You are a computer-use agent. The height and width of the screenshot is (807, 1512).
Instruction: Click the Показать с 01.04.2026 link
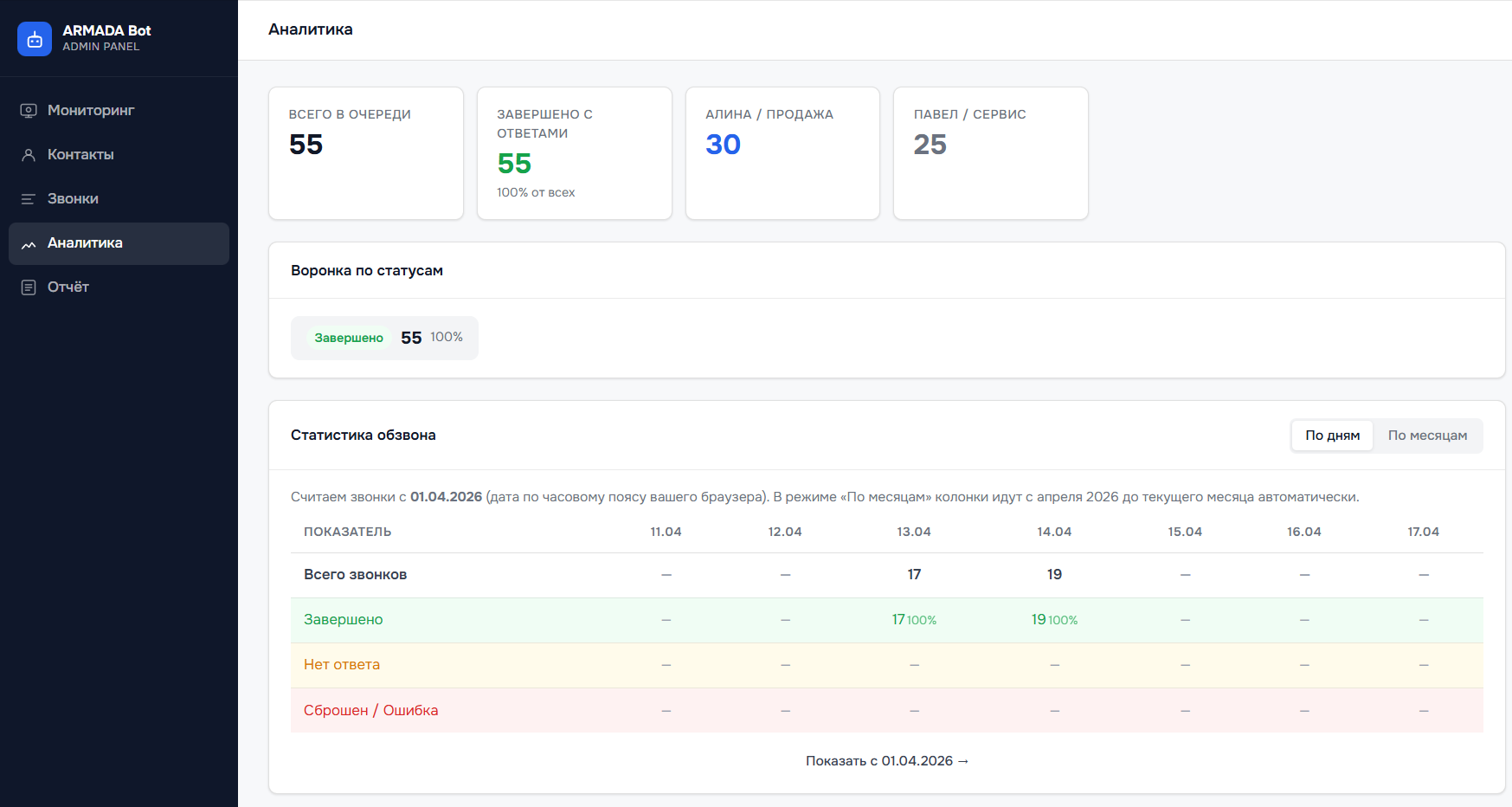pyautogui.click(x=887, y=761)
